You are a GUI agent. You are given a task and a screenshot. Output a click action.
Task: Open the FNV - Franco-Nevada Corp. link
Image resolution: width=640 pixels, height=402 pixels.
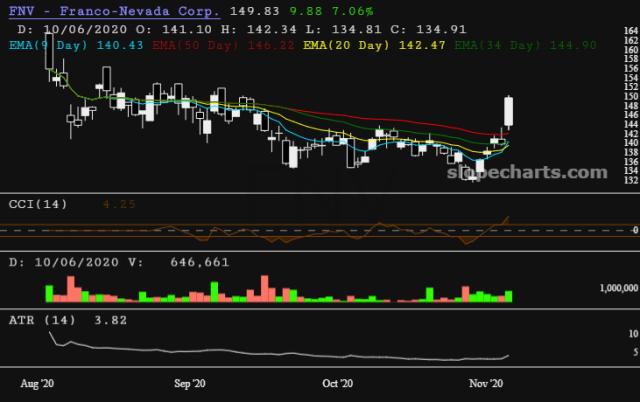click(114, 11)
